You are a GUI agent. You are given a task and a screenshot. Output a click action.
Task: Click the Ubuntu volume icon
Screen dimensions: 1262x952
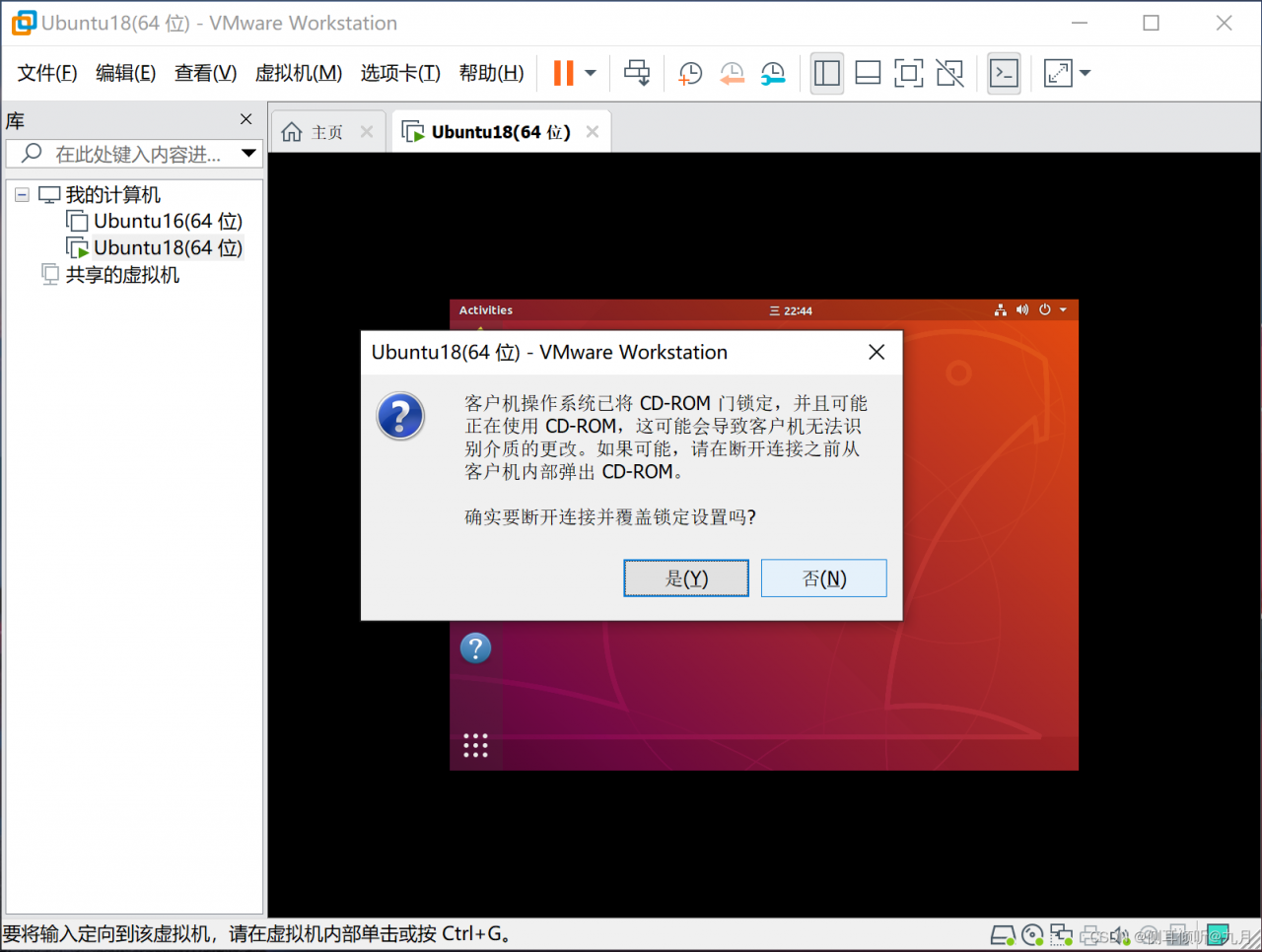(1022, 310)
